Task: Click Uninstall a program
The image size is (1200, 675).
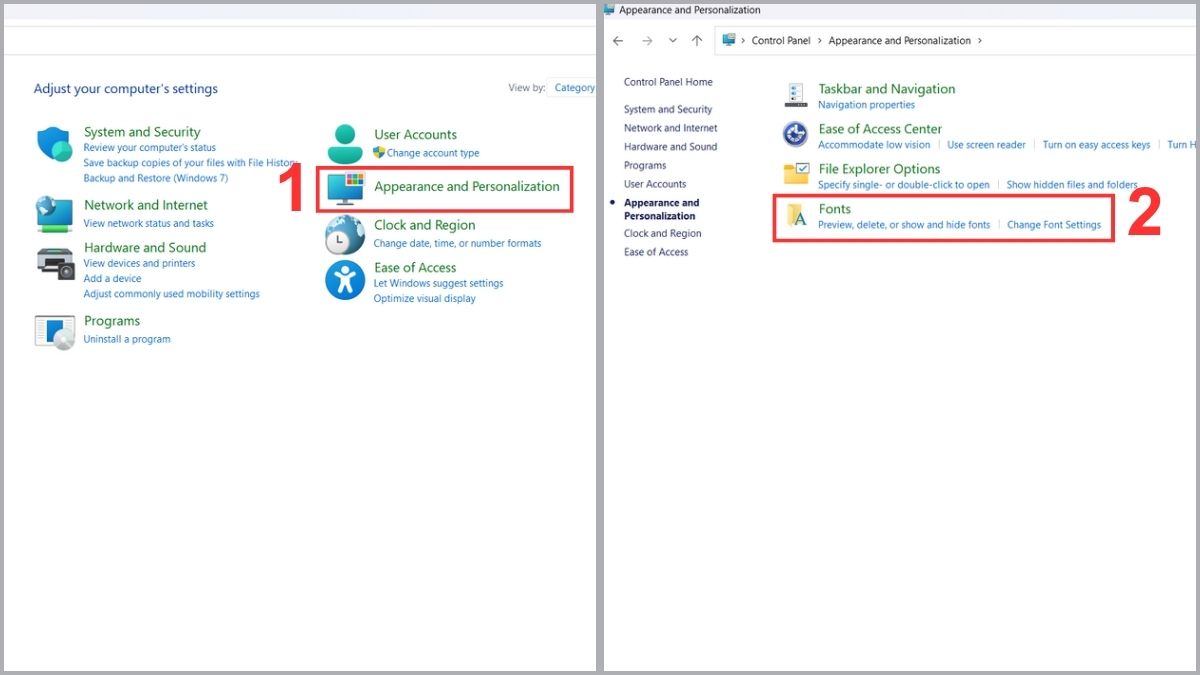Action: 127,339
